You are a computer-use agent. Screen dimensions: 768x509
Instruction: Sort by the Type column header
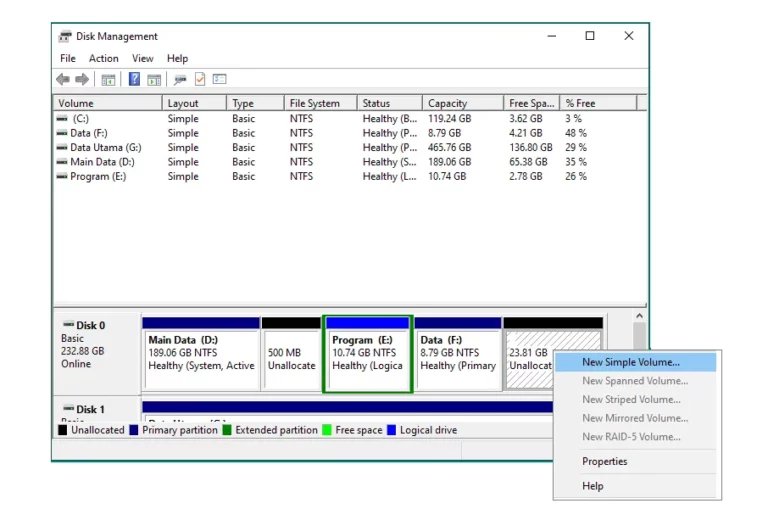256,103
